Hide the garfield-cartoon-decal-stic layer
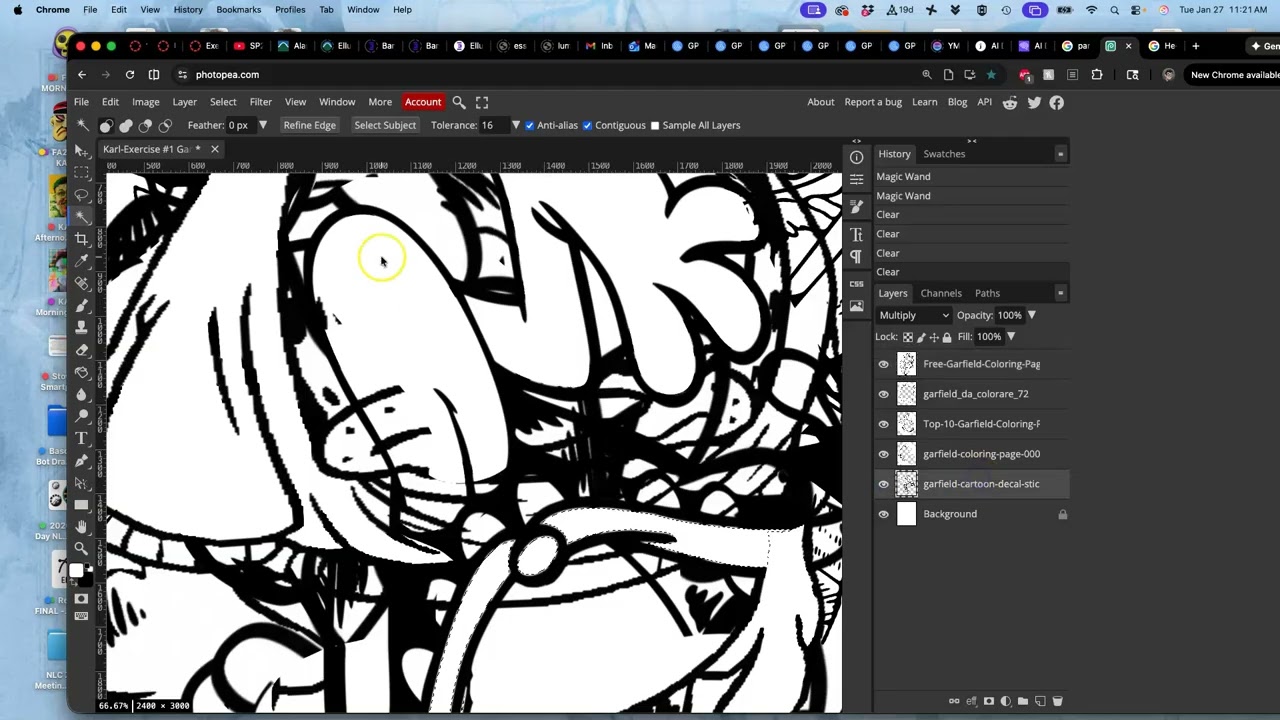 tap(883, 484)
